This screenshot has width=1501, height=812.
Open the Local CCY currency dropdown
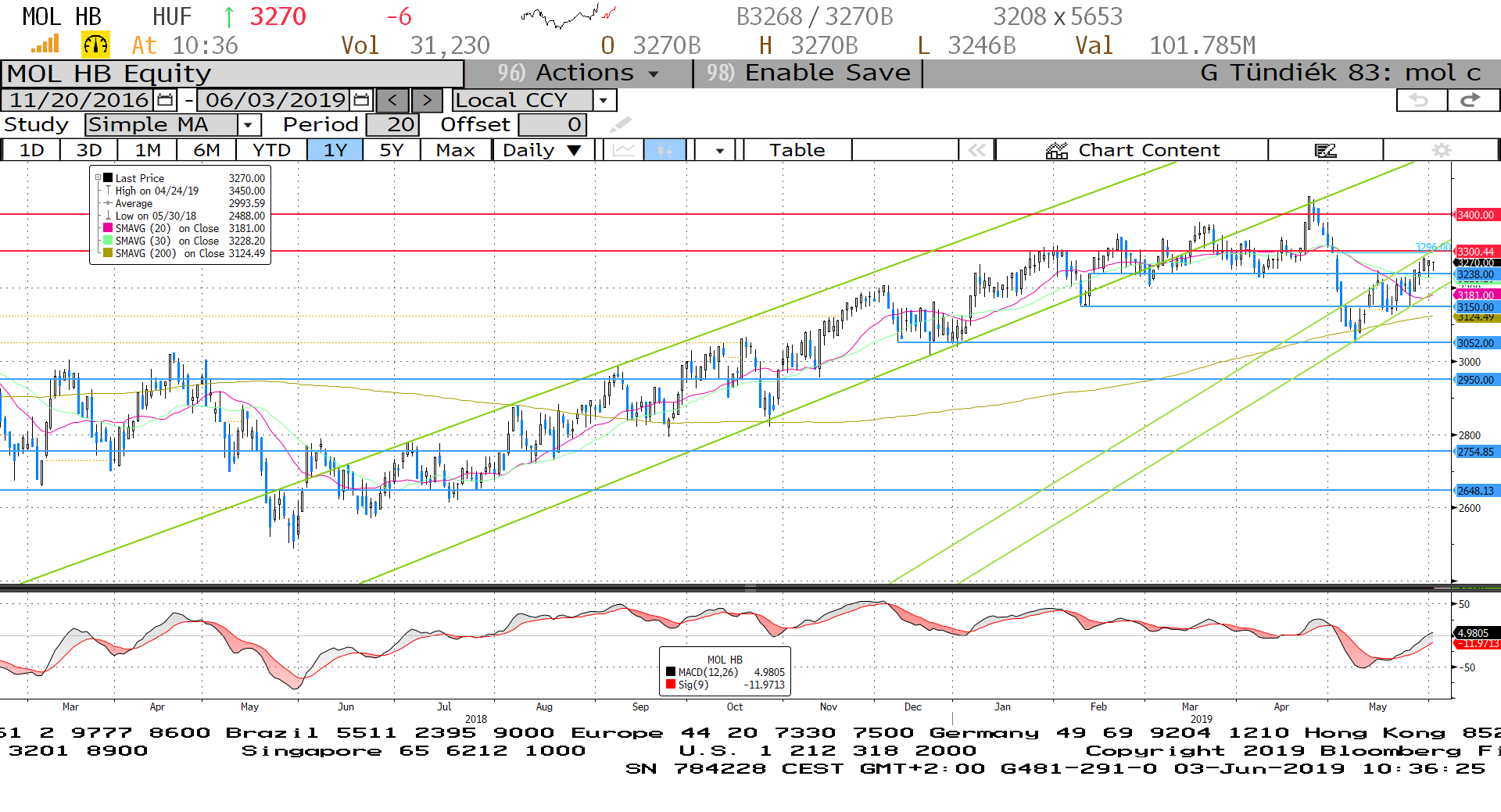tap(604, 100)
